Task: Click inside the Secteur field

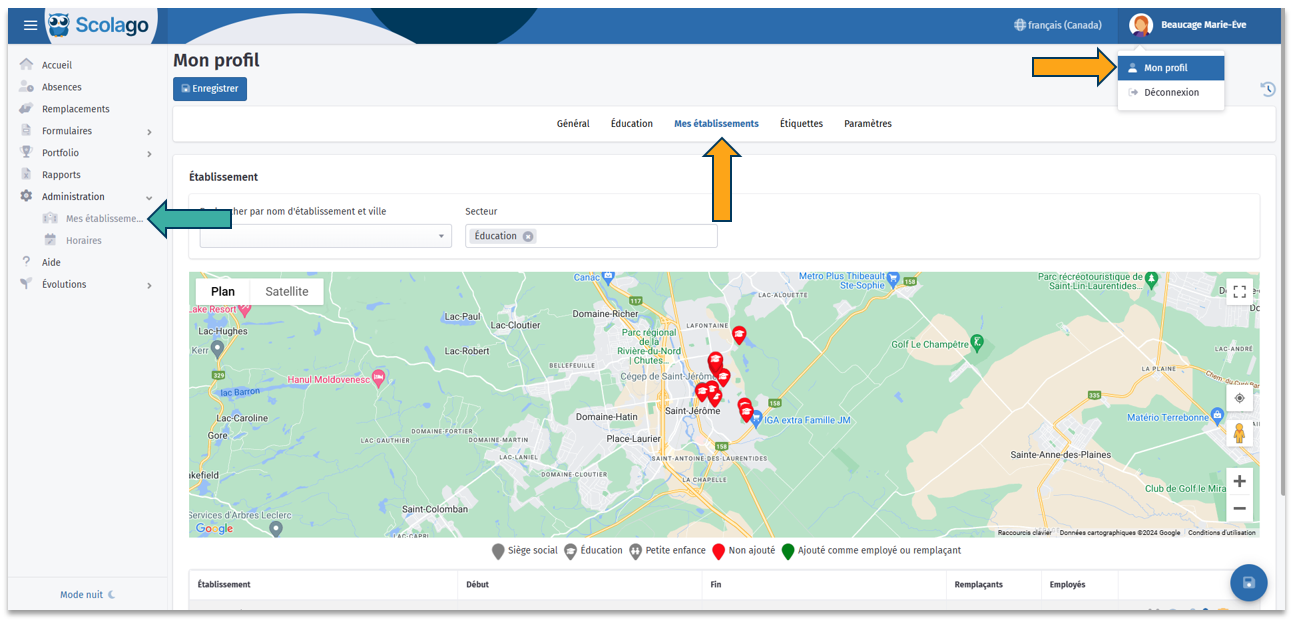Action: (591, 236)
